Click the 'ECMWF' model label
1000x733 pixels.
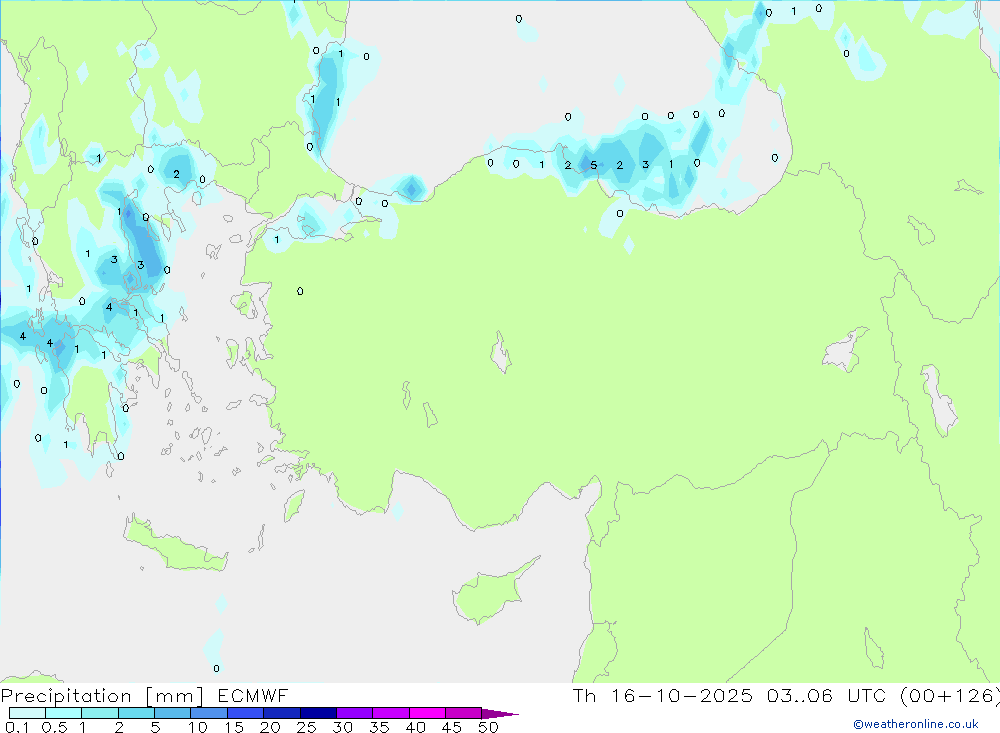[253, 695]
